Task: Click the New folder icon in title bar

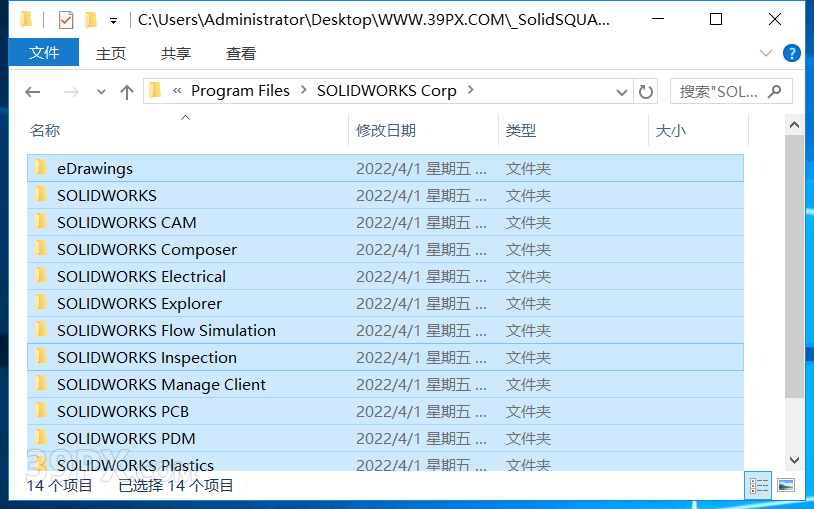Action: point(91,20)
